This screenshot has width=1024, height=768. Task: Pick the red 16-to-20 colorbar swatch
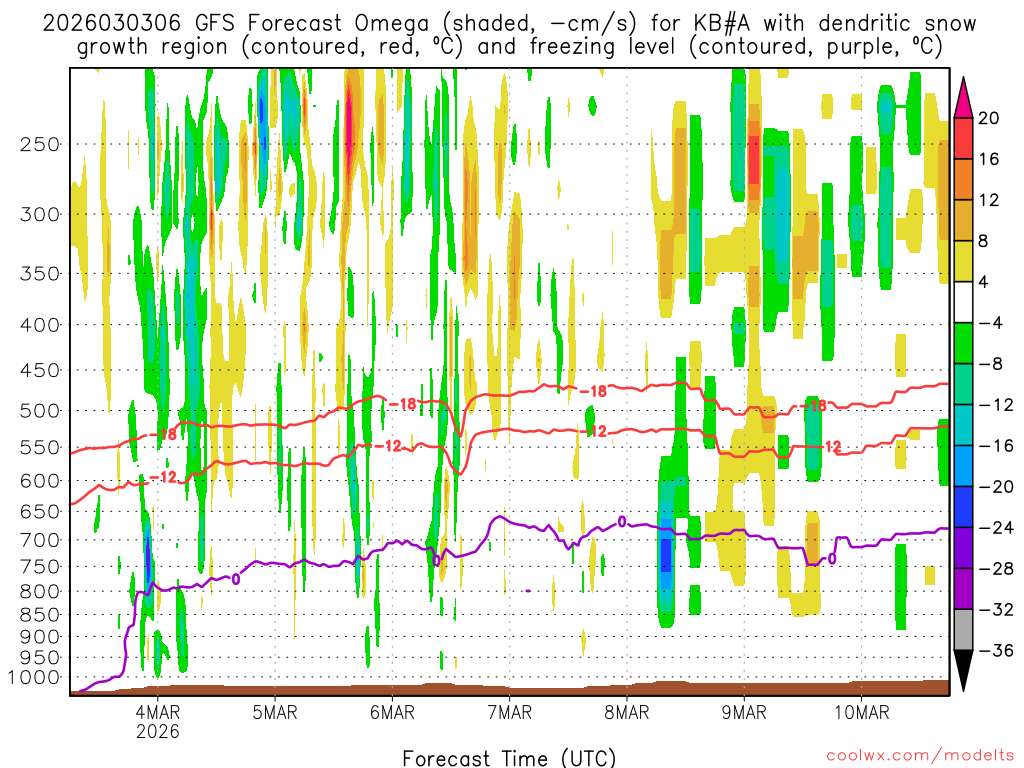click(x=963, y=138)
